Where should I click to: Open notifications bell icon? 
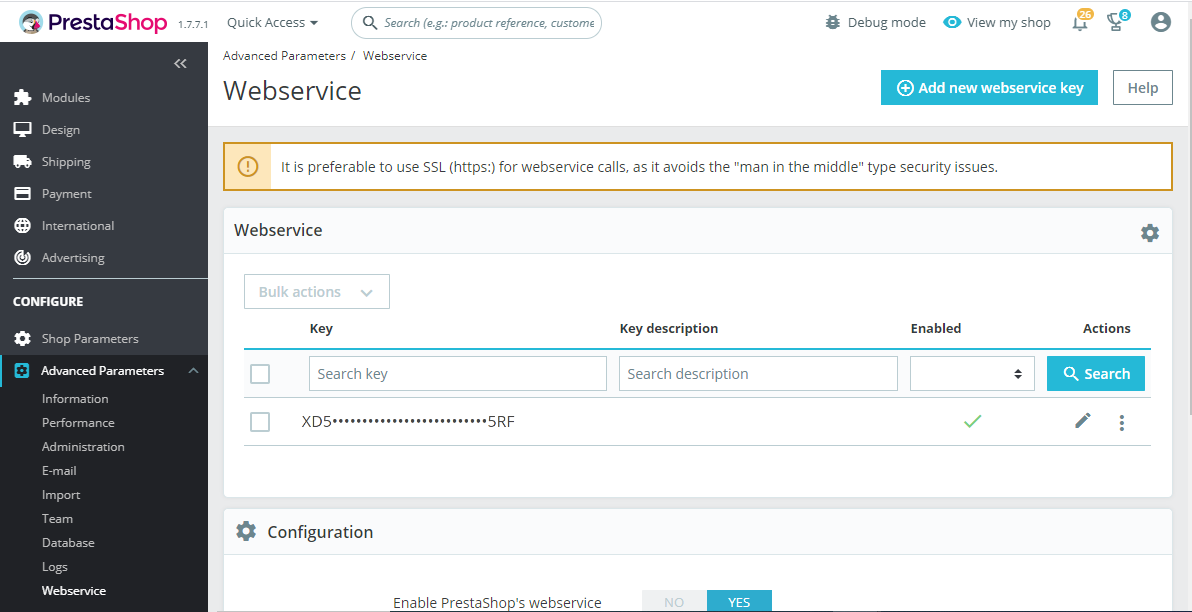click(x=1080, y=21)
